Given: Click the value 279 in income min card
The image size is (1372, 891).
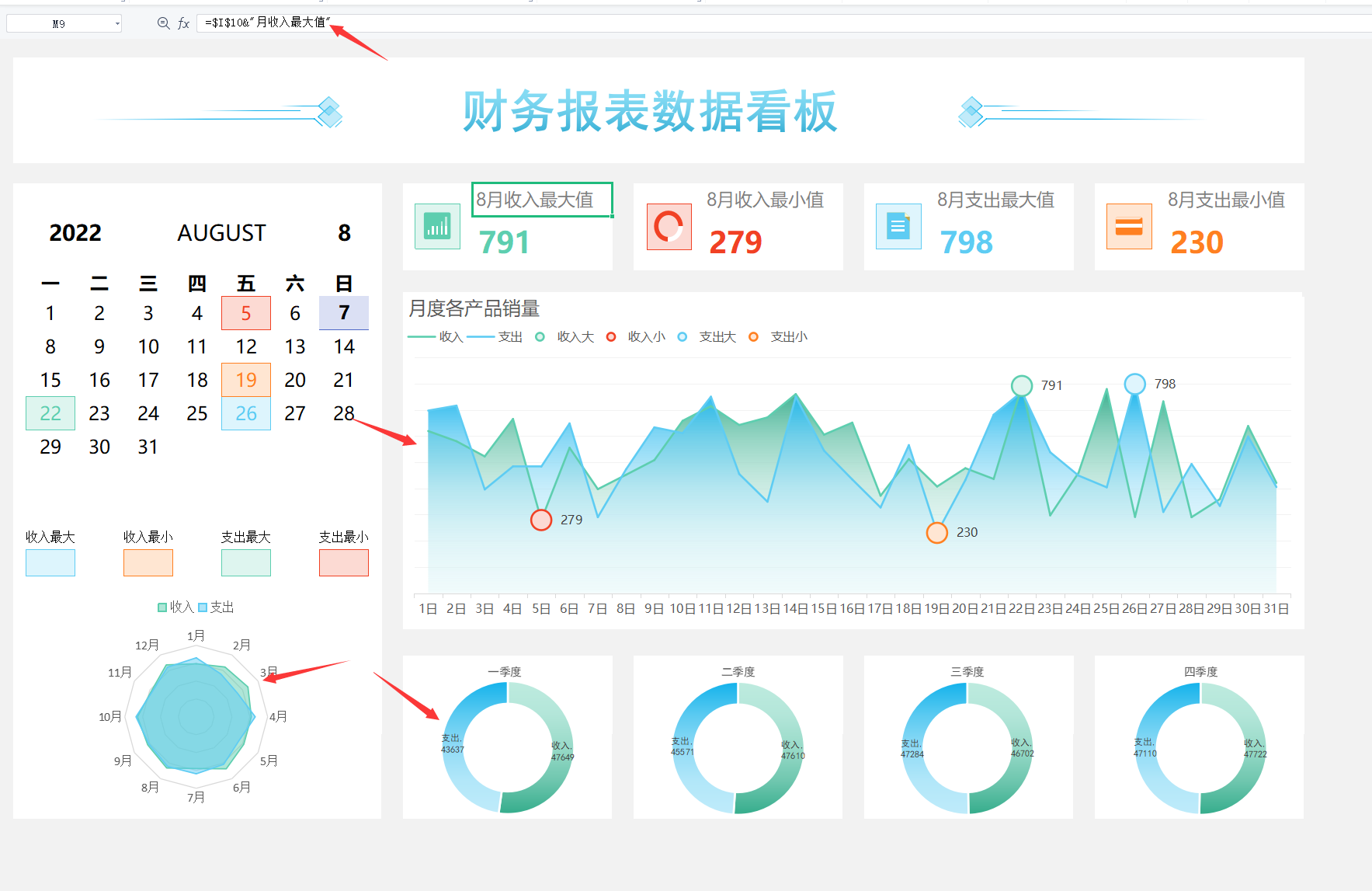Looking at the screenshot, I should tap(735, 242).
